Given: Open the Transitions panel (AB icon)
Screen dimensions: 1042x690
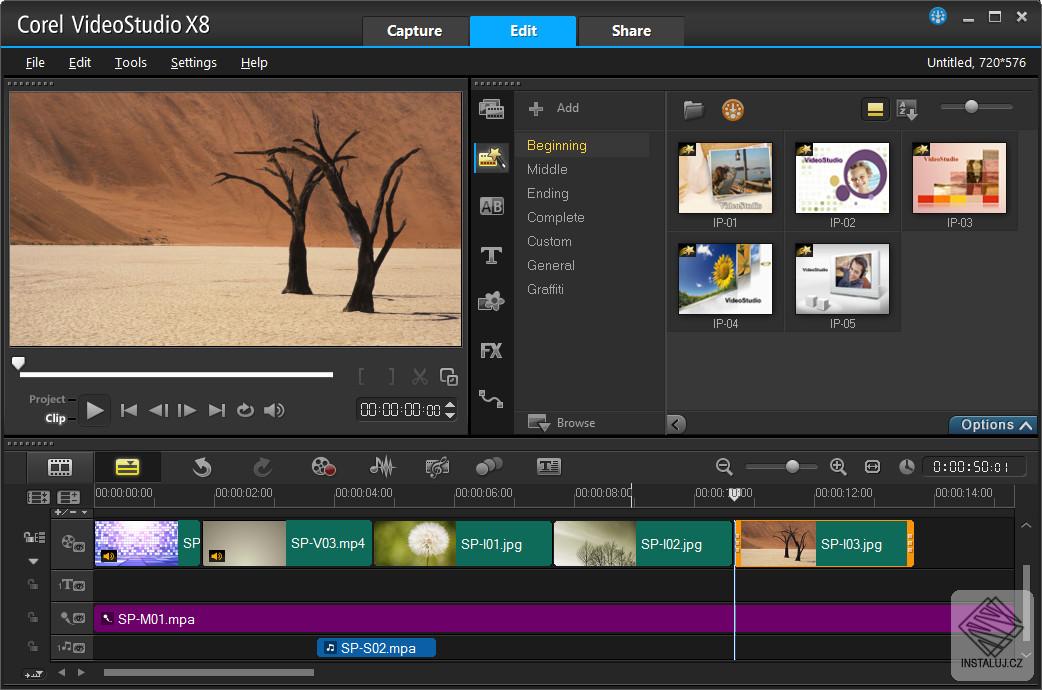Looking at the screenshot, I should [x=491, y=208].
